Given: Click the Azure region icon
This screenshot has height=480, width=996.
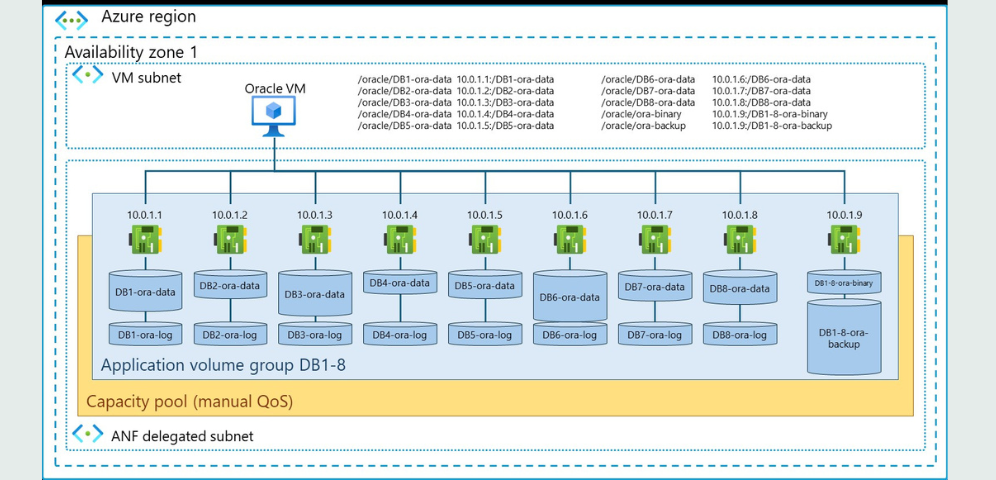Looking at the screenshot, I should pyautogui.click(x=71, y=20).
